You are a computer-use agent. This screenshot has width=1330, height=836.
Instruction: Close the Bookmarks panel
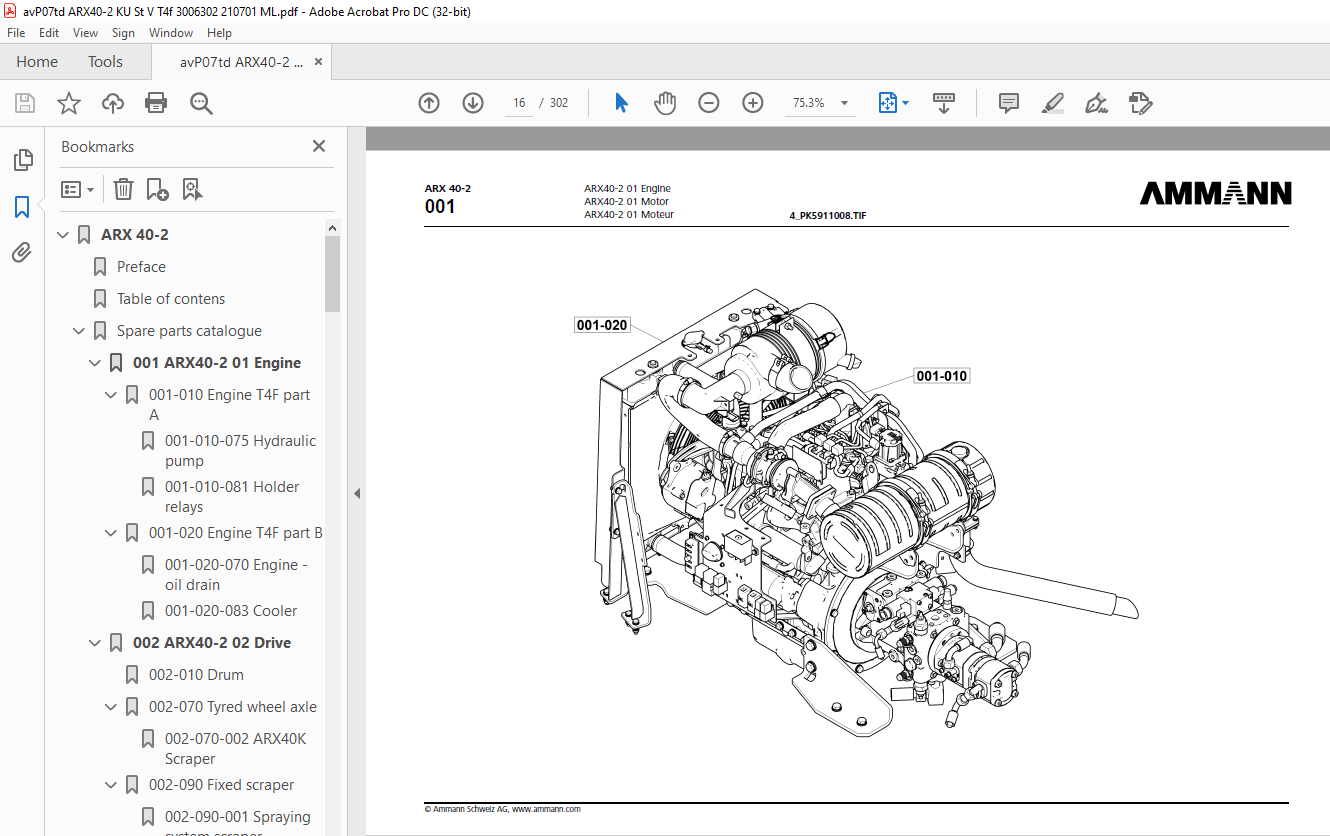[x=319, y=146]
